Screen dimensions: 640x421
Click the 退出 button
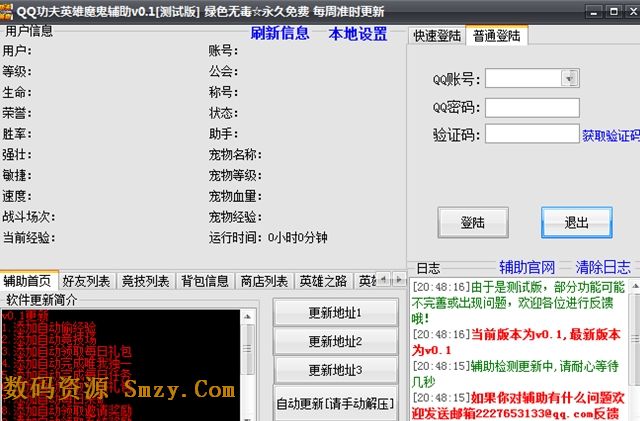point(576,223)
